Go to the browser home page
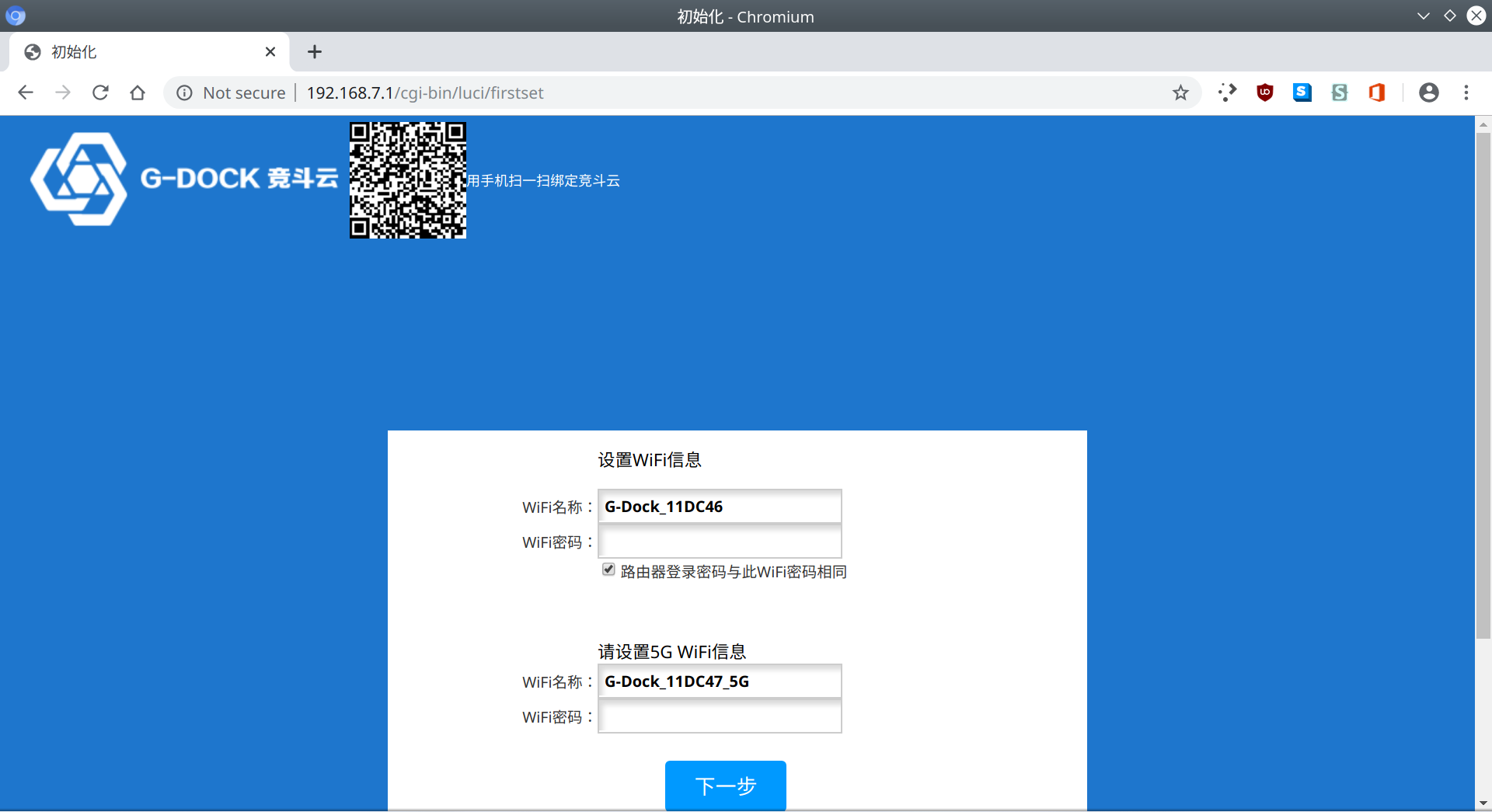 coord(138,92)
